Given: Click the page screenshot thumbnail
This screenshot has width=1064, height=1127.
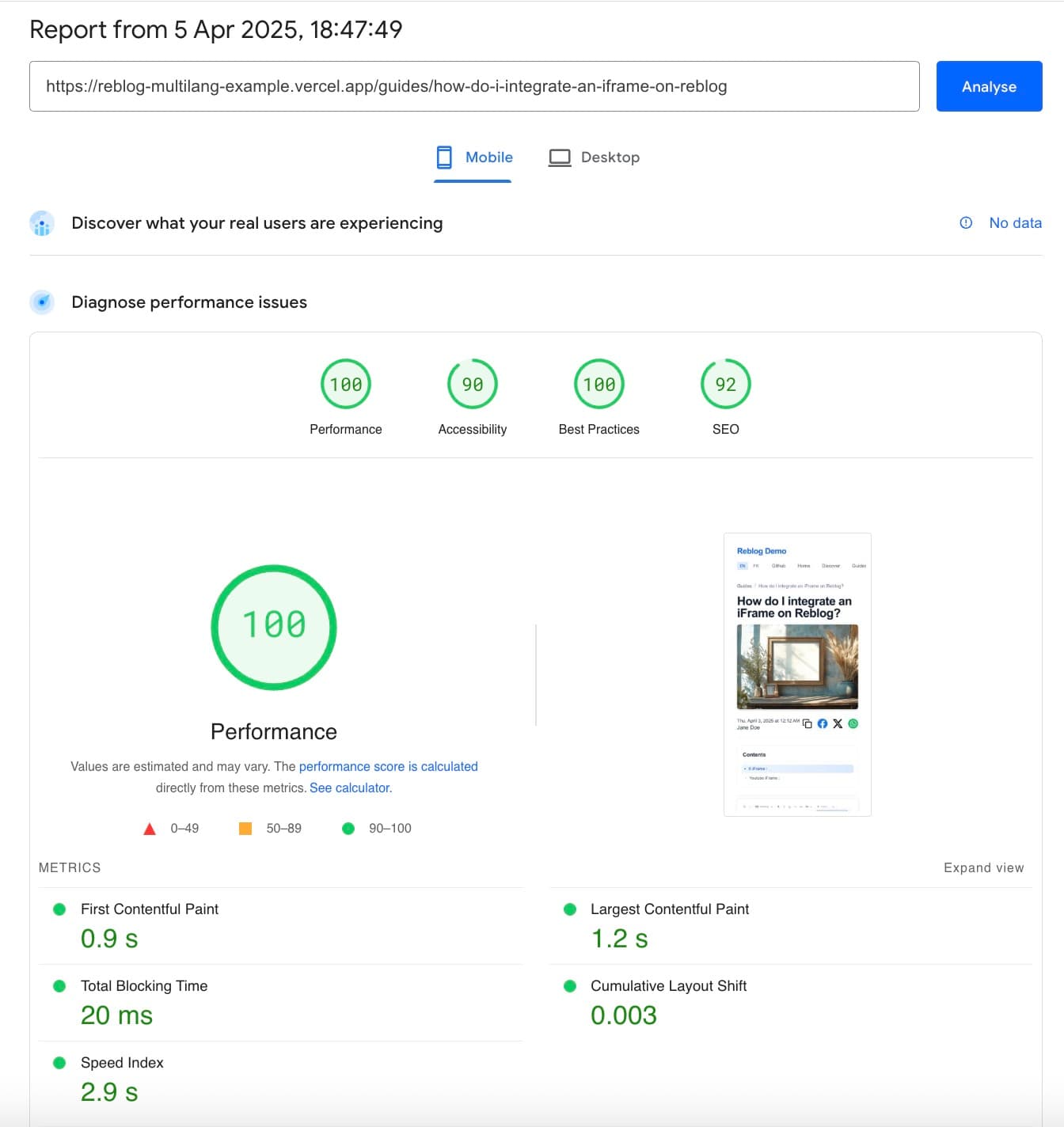Looking at the screenshot, I should point(797,674).
